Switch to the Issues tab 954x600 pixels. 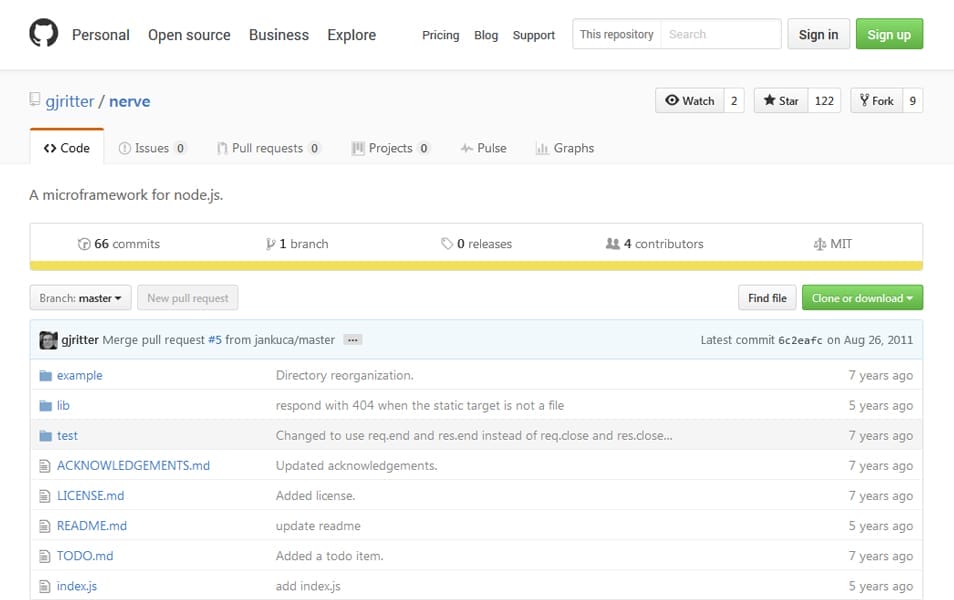point(151,148)
